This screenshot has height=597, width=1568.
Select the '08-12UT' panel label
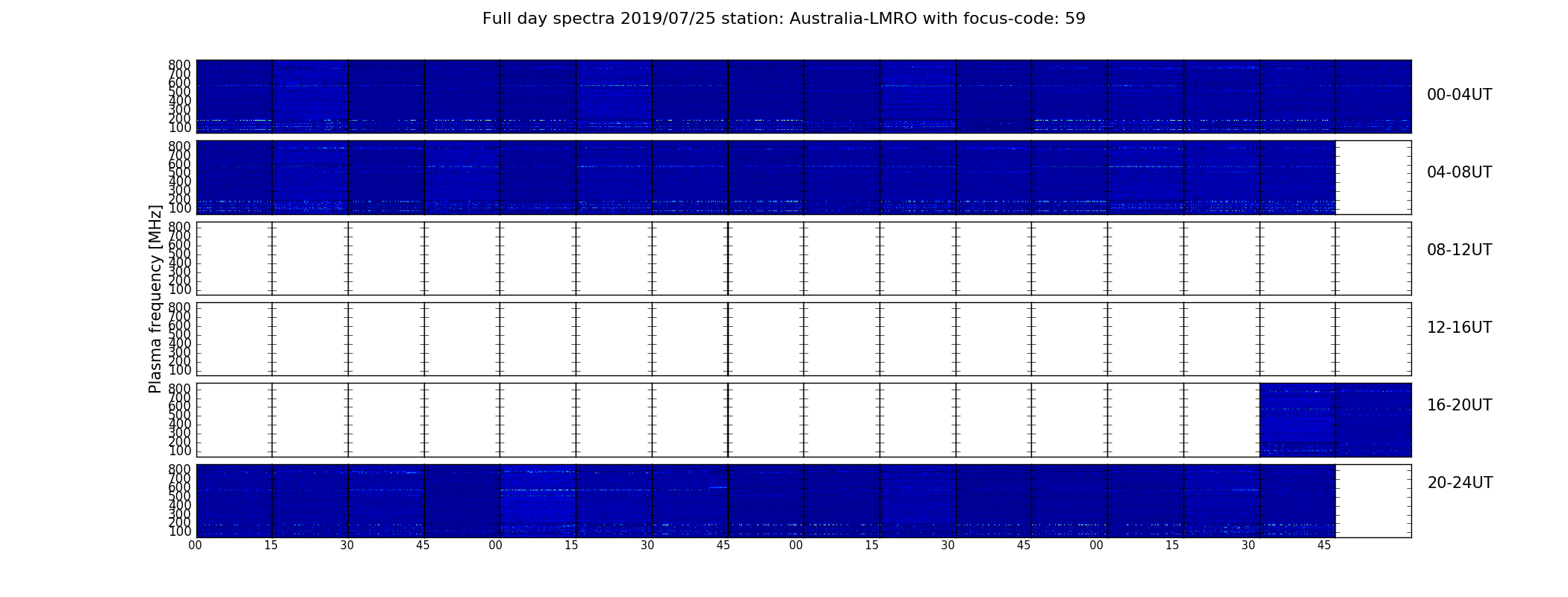(x=1459, y=250)
